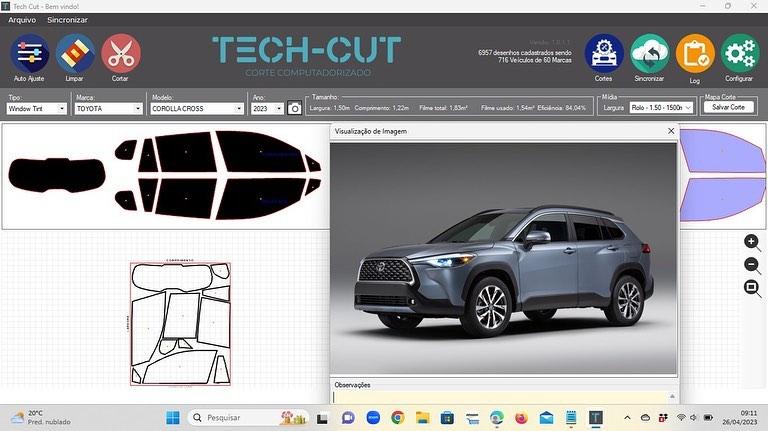Image resolution: width=768 pixels, height=431 pixels.
Task: Click the volume icon in system tray
Action: point(694,418)
